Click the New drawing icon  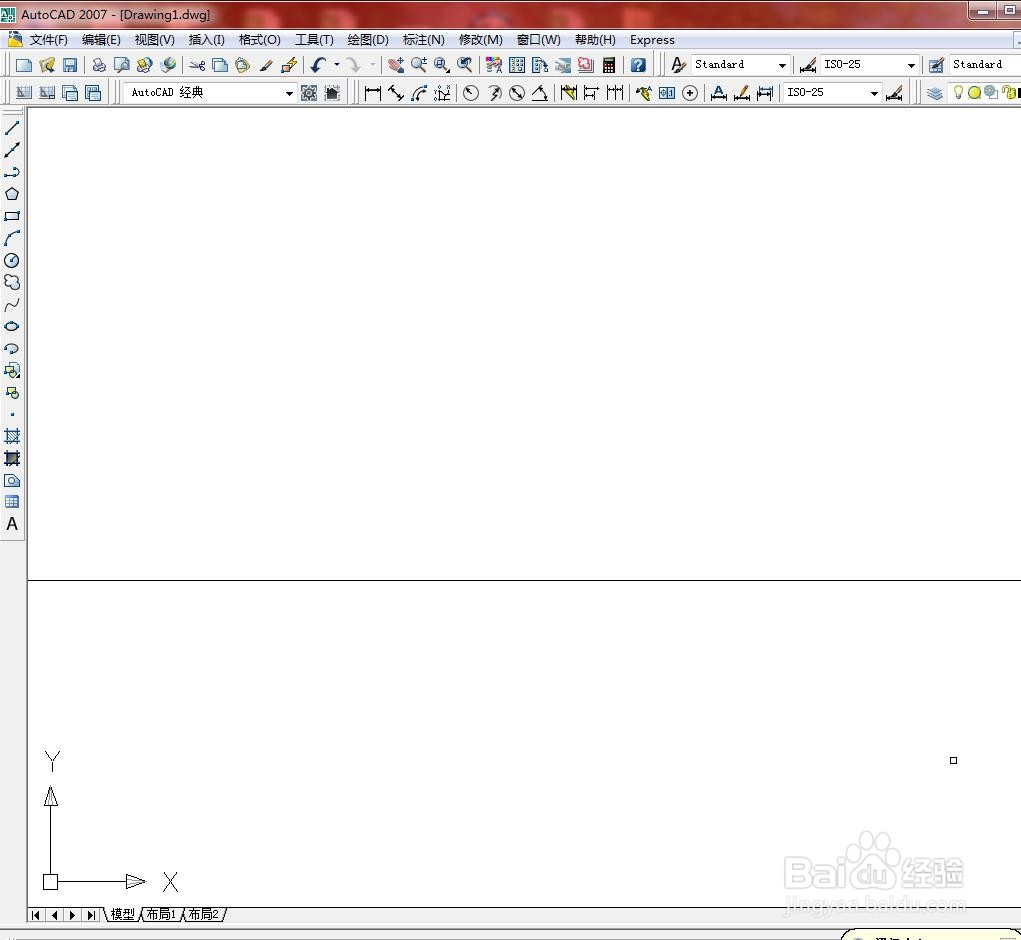pos(23,64)
